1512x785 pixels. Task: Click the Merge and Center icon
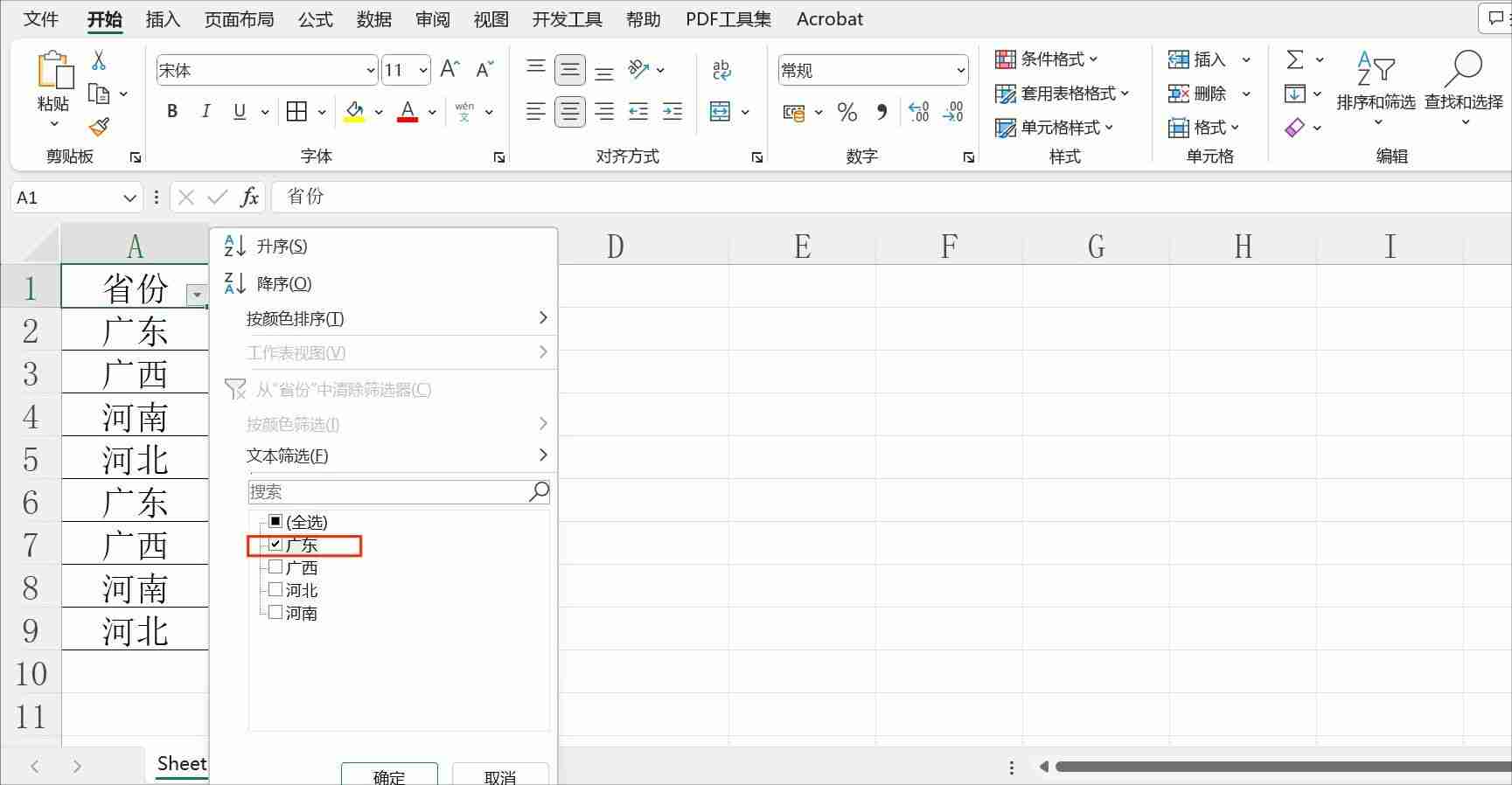[x=721, y=112]
